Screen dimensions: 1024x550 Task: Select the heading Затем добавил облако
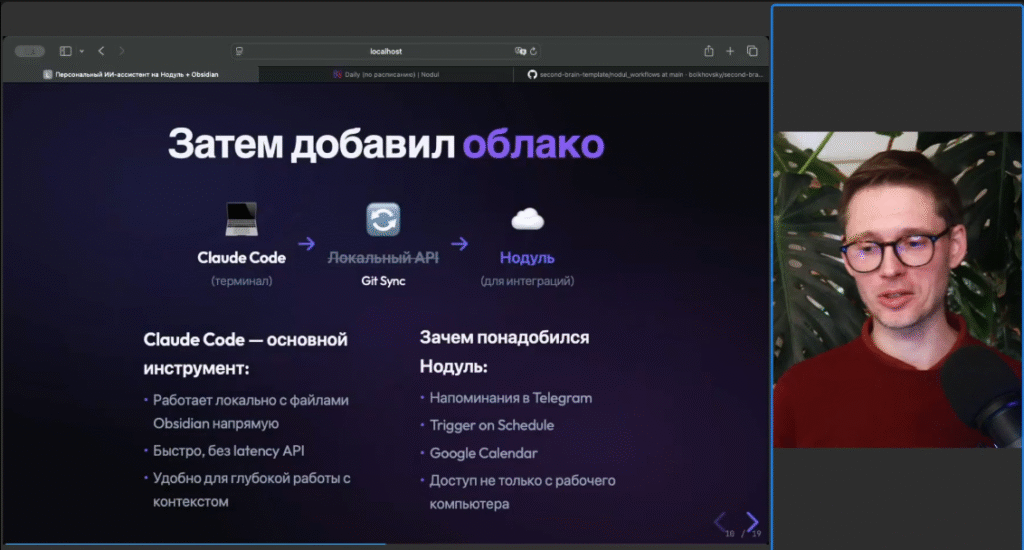[386, 144]
